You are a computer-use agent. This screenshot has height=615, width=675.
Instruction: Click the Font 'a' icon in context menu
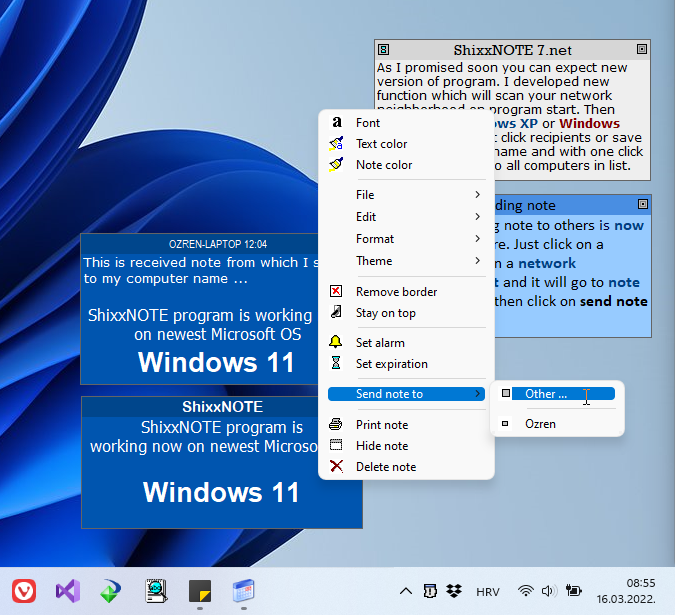click(337, 123)
